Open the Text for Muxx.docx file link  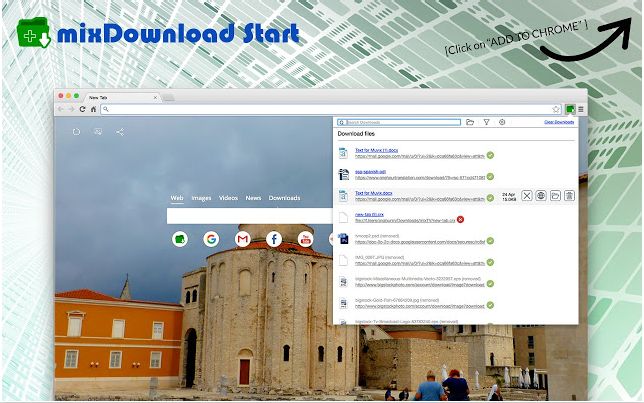click(x=373, y=193)
